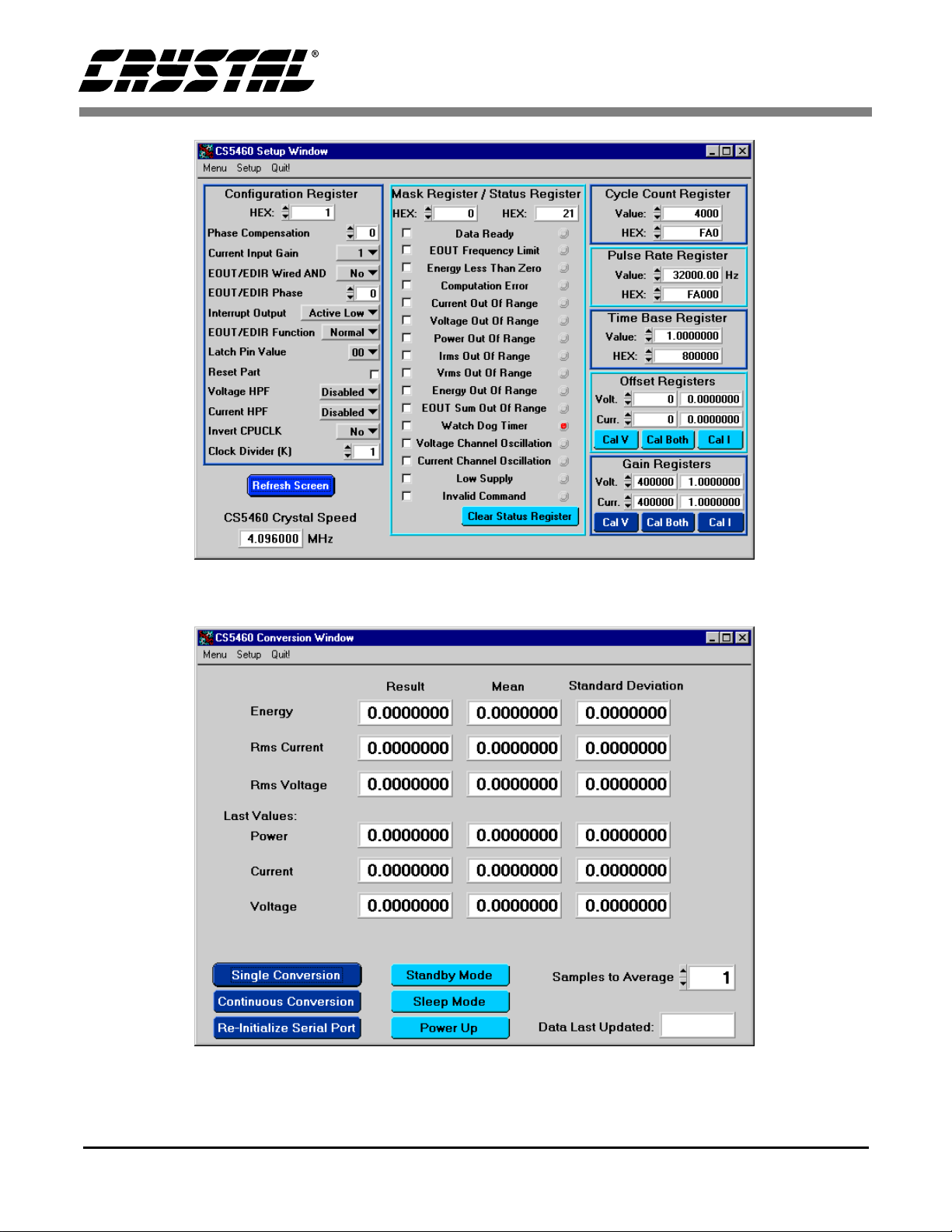Click the Samples to Average value field

(712, 977)
